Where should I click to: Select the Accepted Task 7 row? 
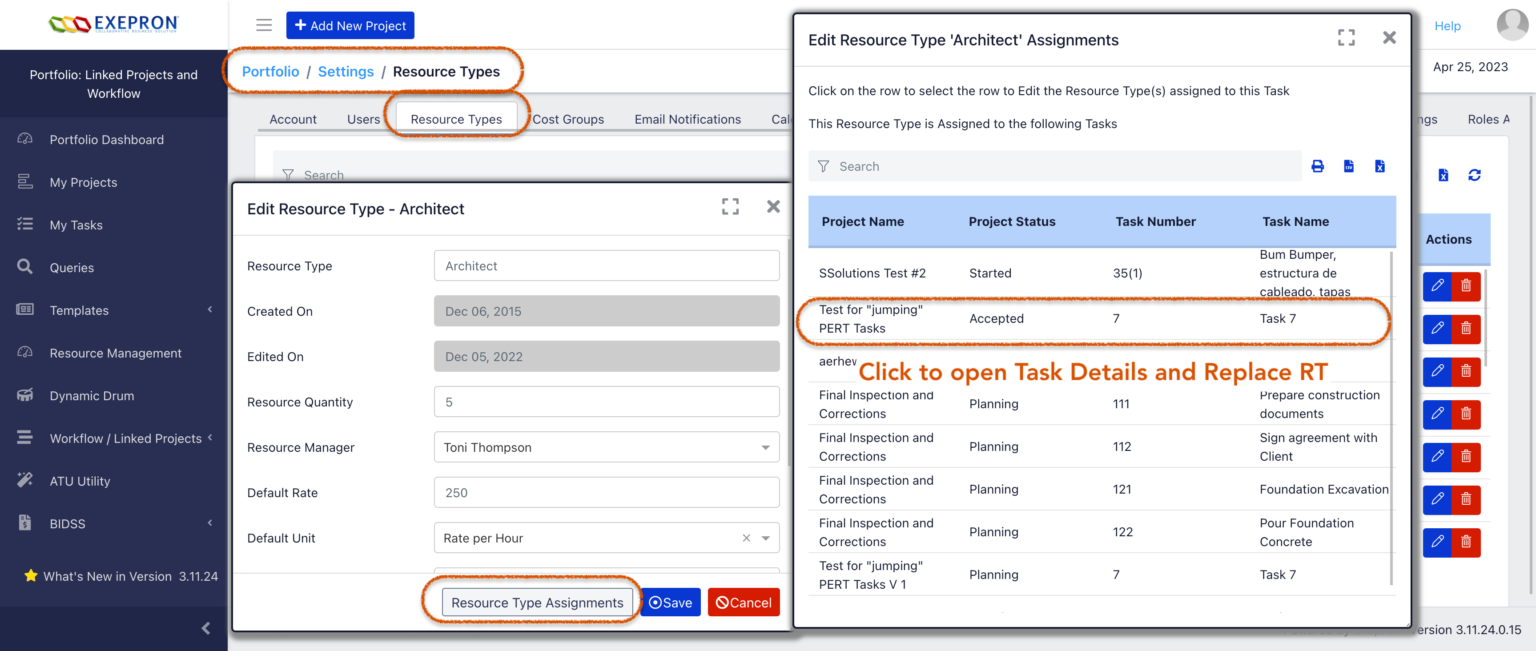1100,319
